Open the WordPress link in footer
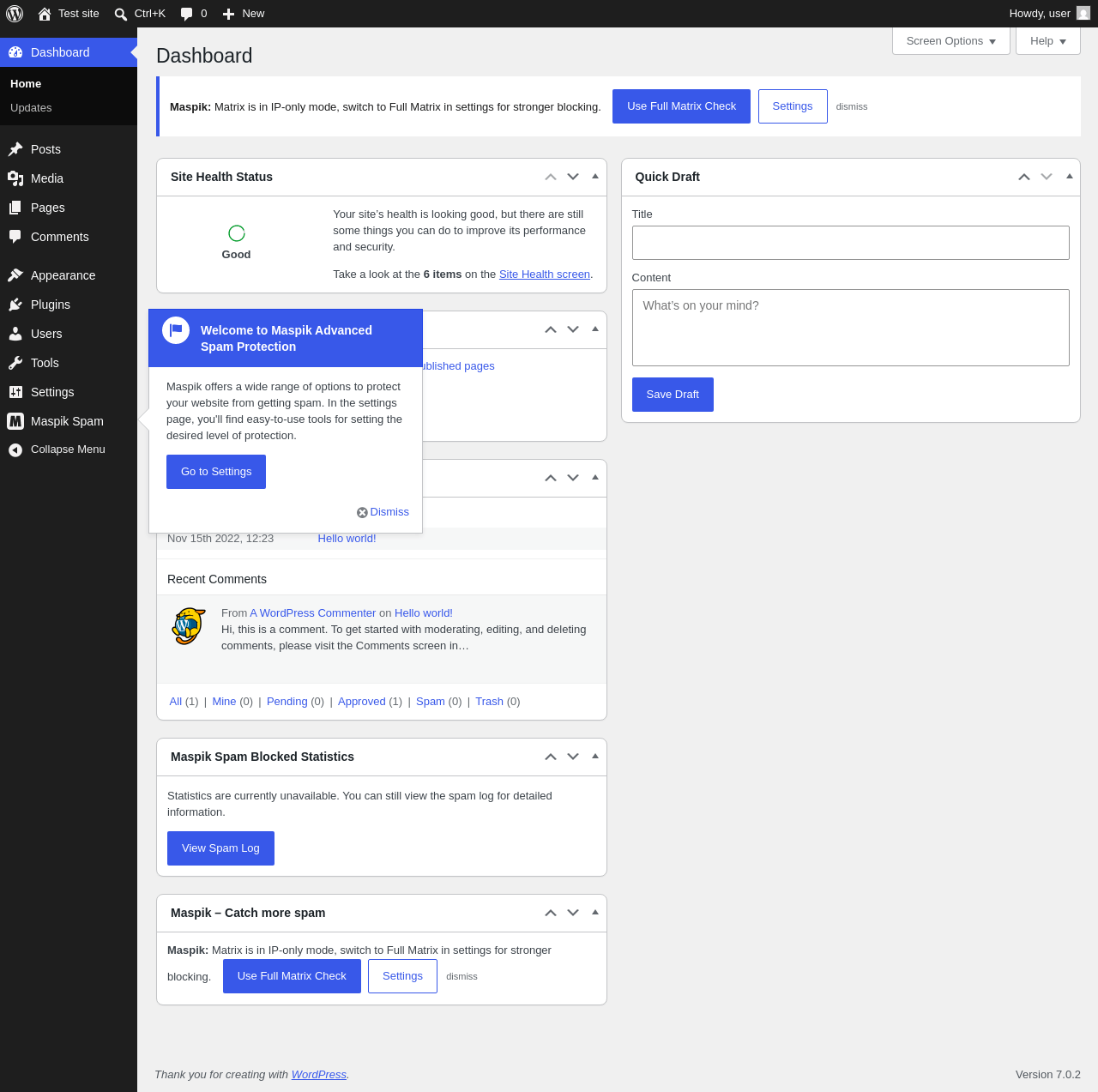 [319, 1075]
